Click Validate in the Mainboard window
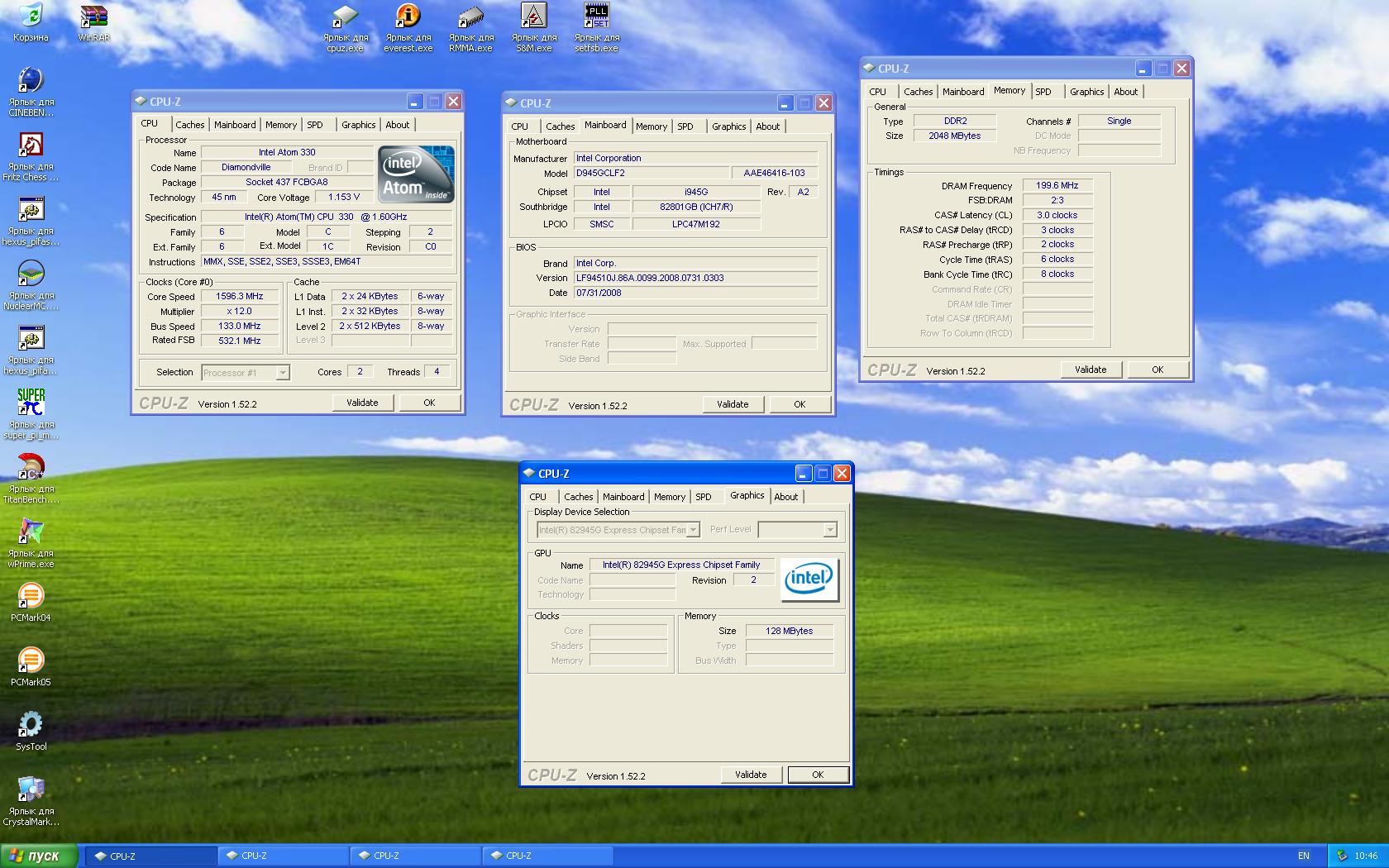Screen dimensions: 1389x868 pyautogui.click(x=733, y=404)
